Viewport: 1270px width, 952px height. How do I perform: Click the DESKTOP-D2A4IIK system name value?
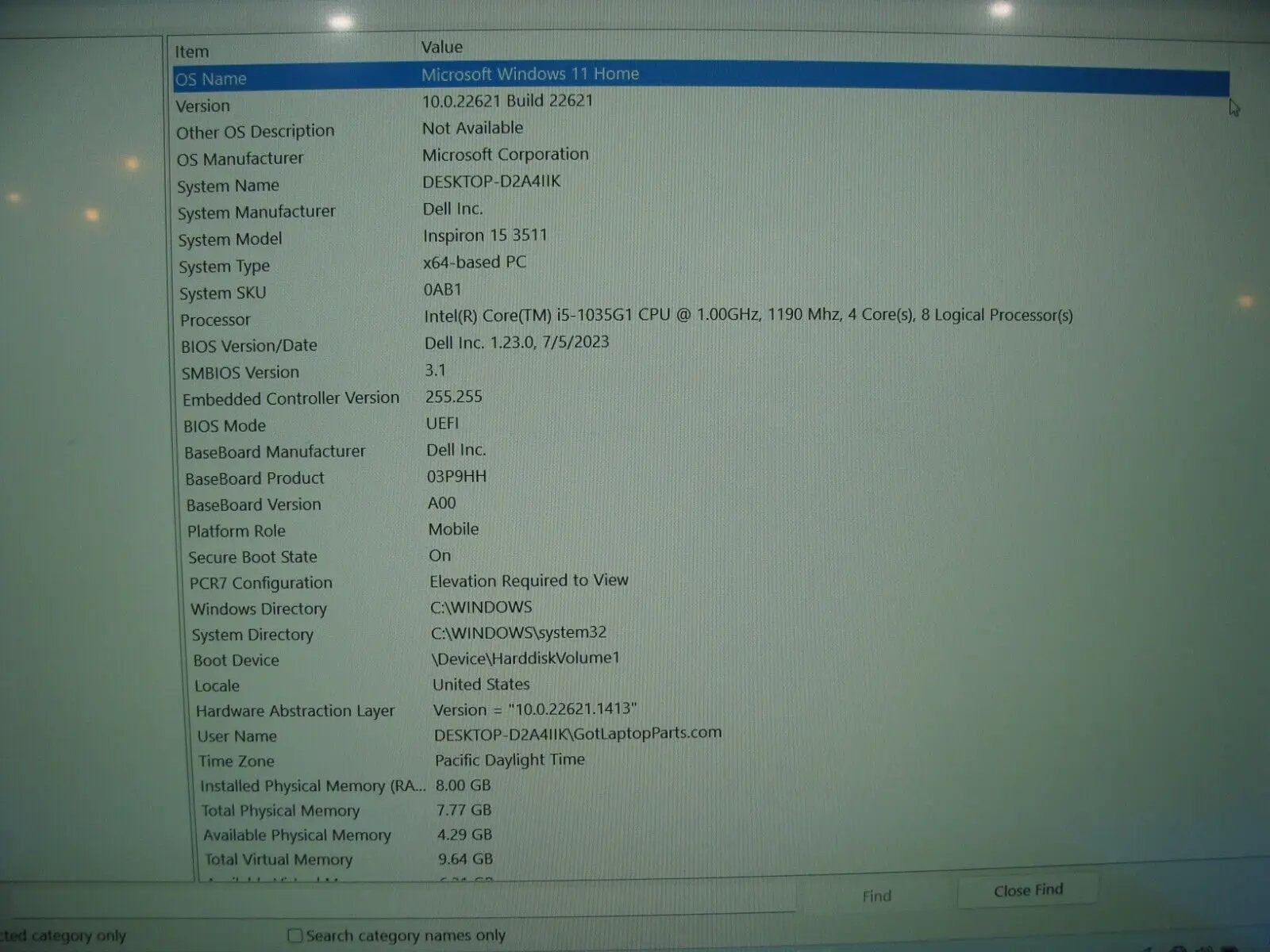(x=492, y=181)
